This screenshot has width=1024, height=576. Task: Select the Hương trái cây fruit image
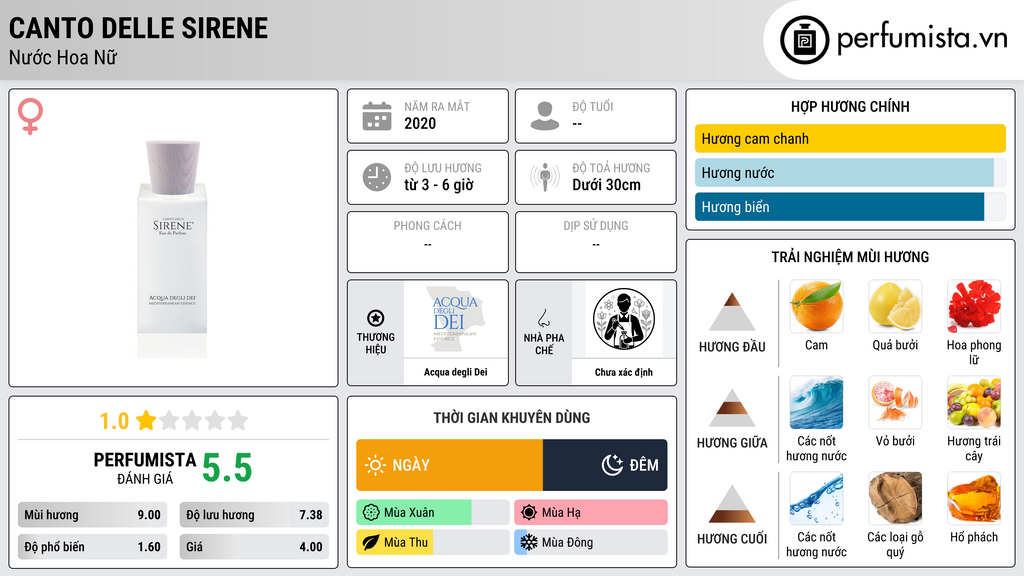coord(974,402)
